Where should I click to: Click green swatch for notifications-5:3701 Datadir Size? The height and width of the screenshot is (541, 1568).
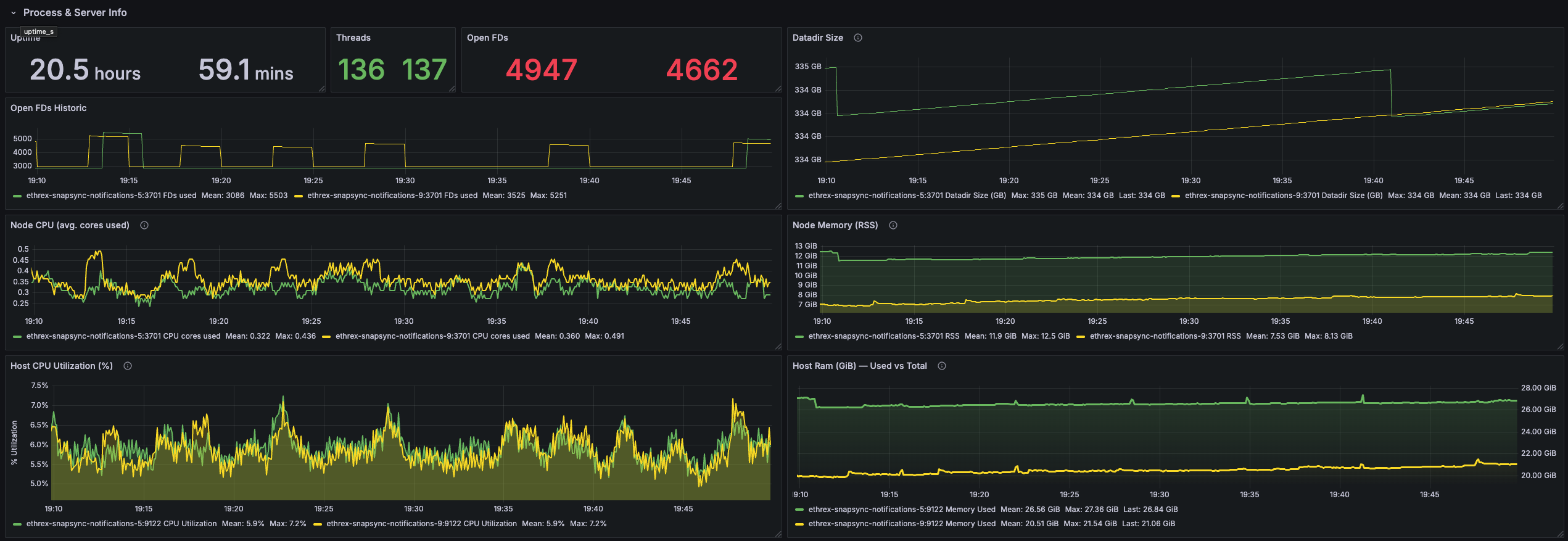pos(799,196)
